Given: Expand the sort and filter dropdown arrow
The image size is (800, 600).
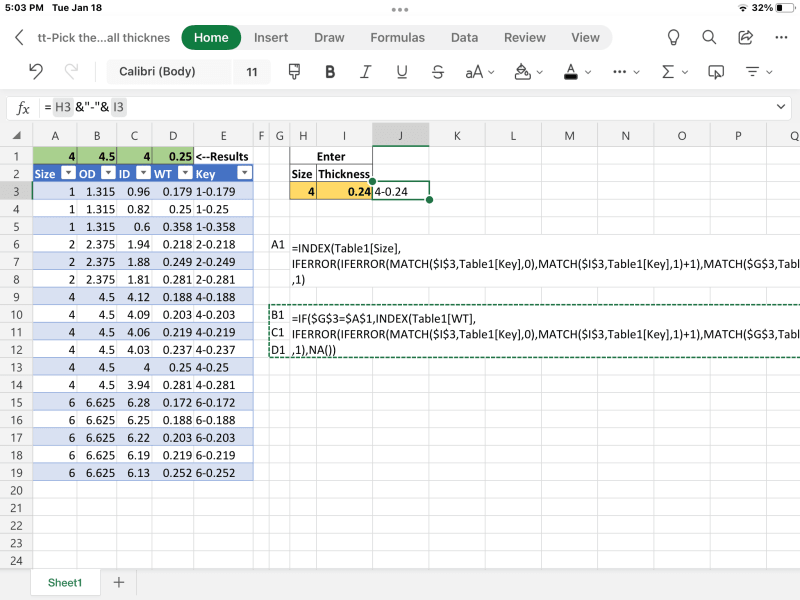Looking at the screenshot, I should pyautogui.click(x=769, y=72).
